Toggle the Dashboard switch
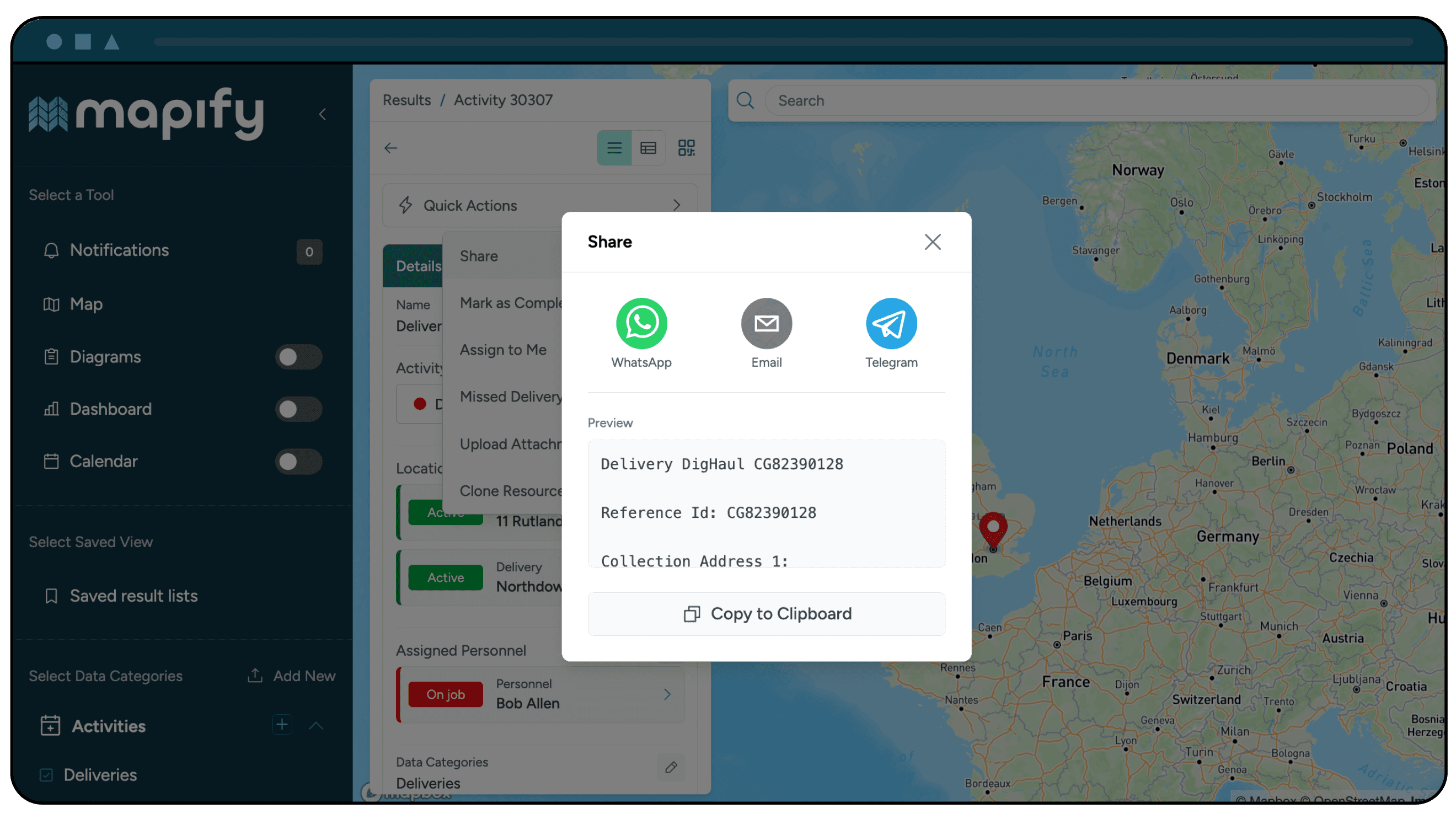The height and width of the screenshot is (819, 1456). click(298, 409)
